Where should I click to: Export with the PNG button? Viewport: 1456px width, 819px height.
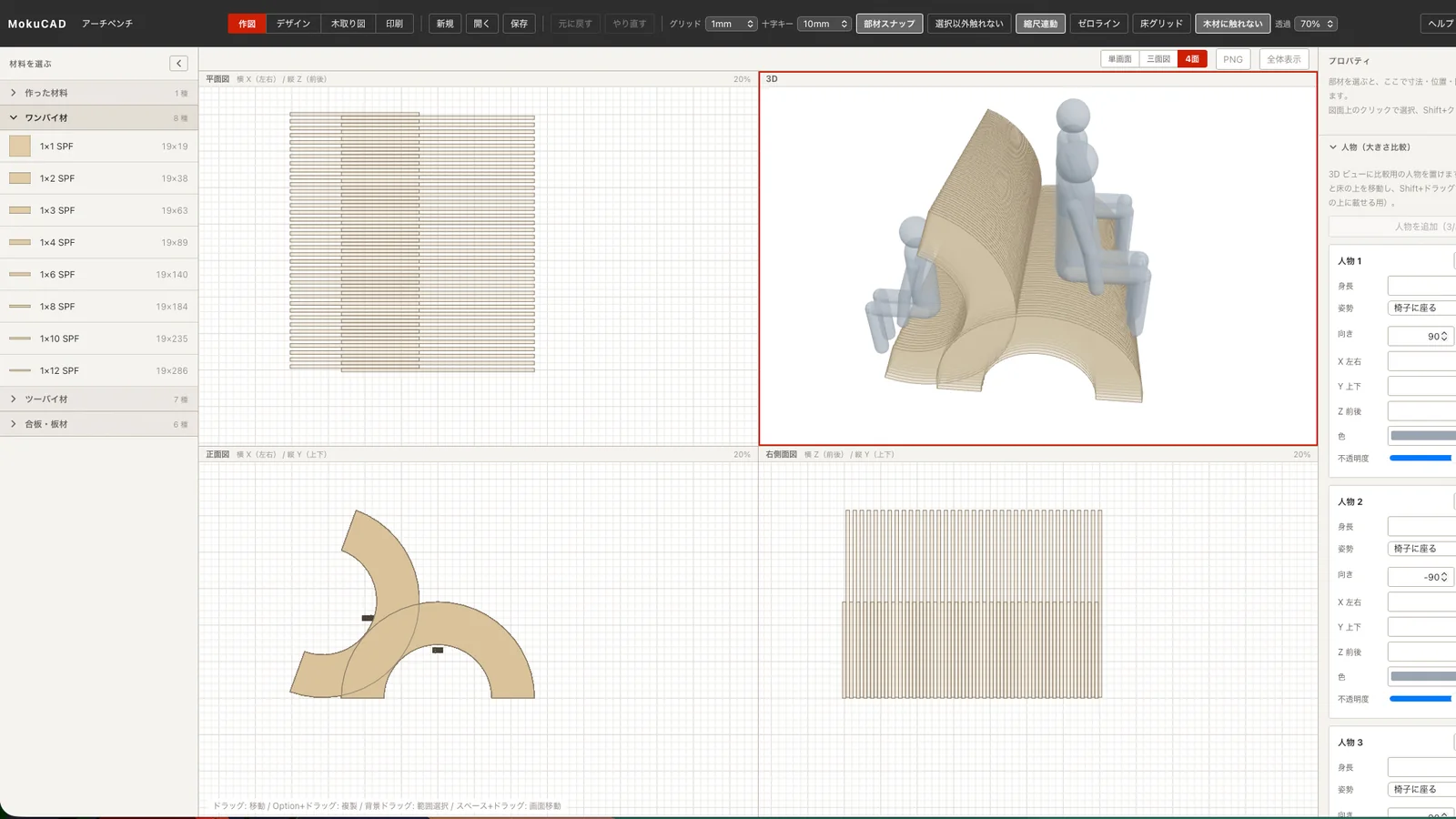pyautogui.click(x=1233, y=59)
